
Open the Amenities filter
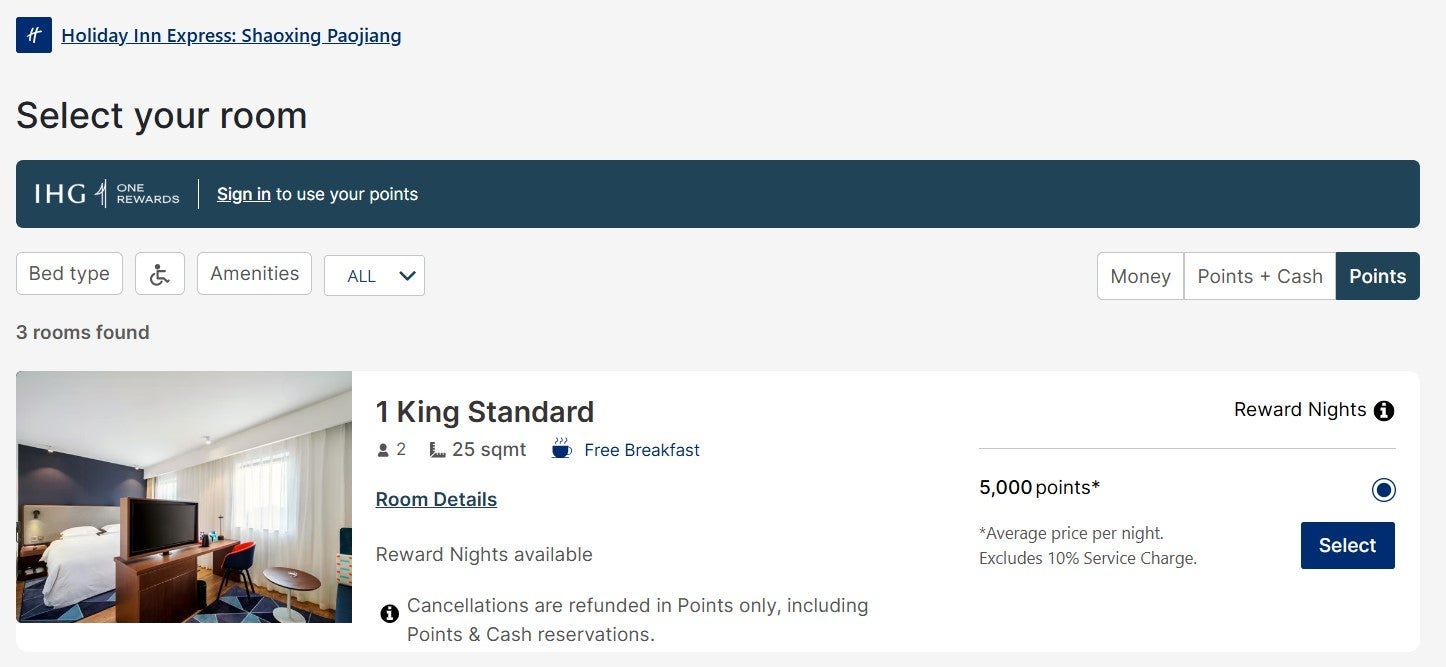[254, 274]
